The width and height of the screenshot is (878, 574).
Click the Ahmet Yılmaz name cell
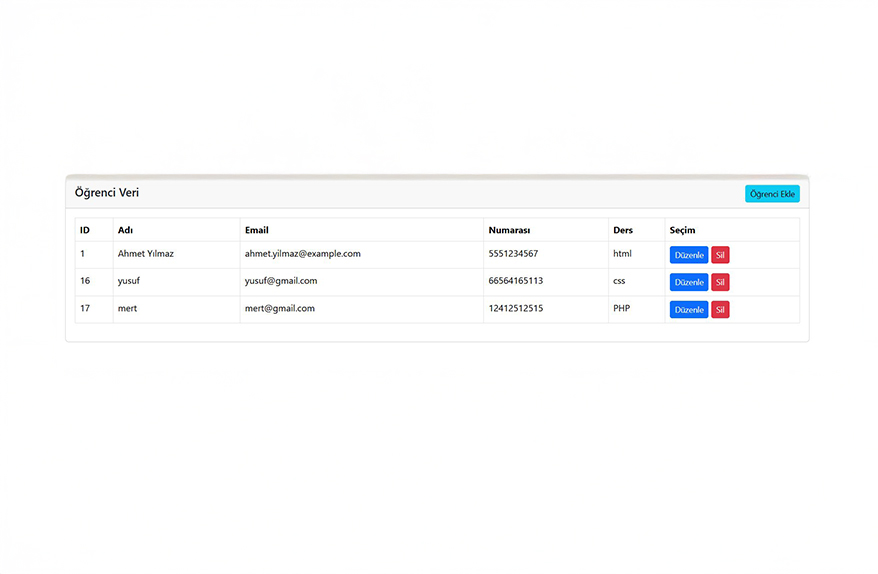coord(146,254)
